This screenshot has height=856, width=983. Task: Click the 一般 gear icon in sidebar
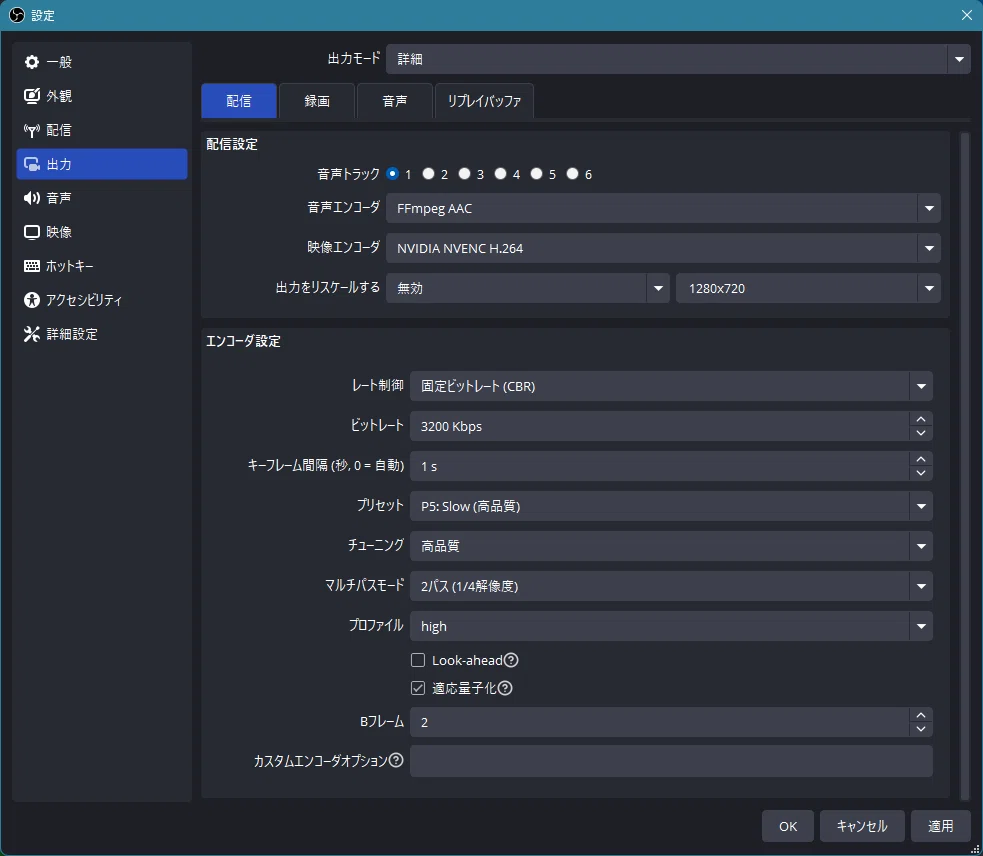31,62
